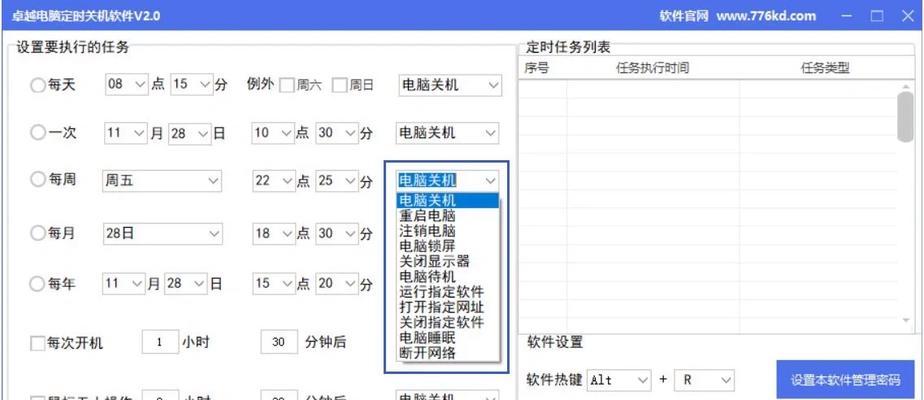
Task: Choose 注销电脑 from the dropdown list
Action: [448, 231]
